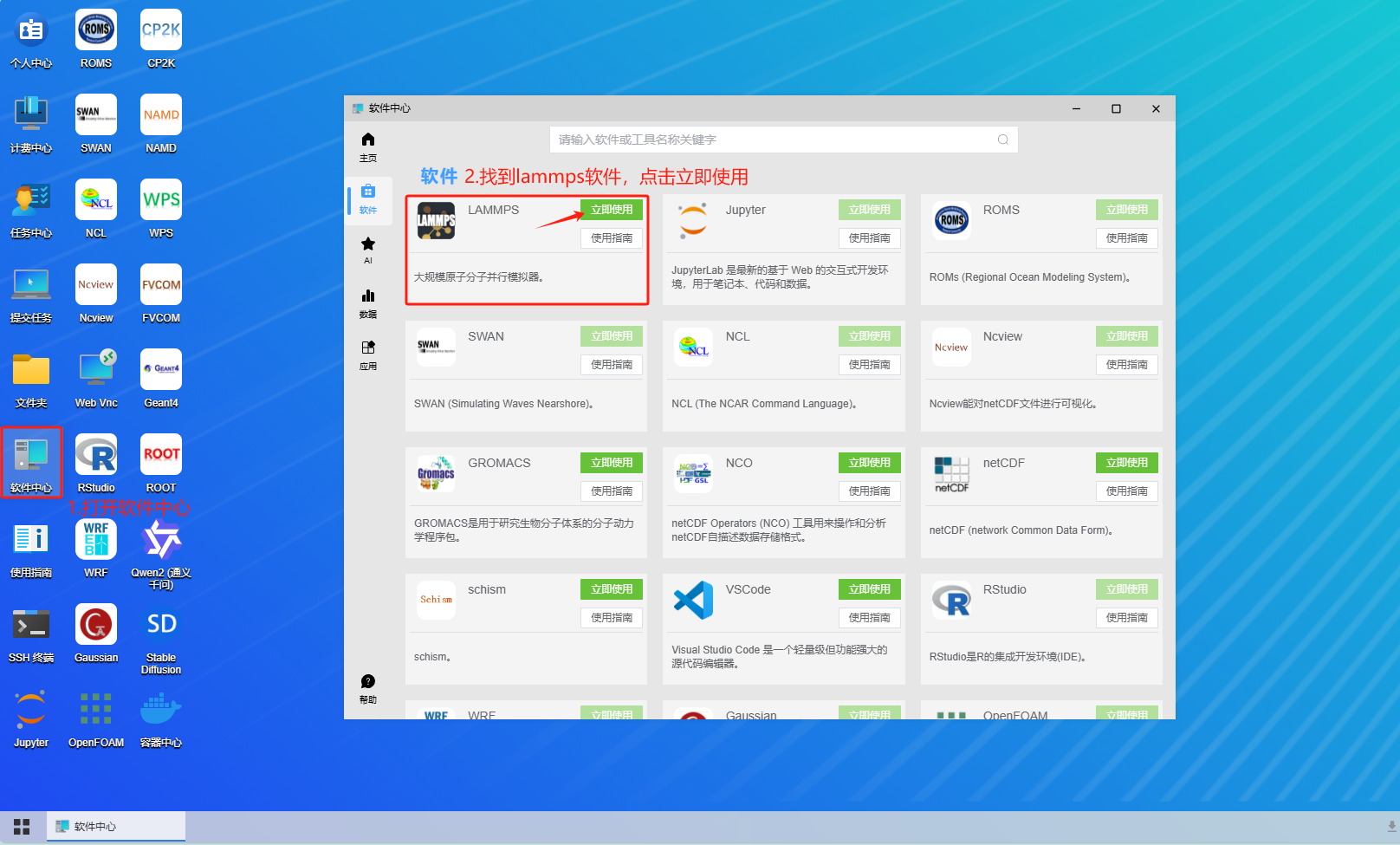
Task: Launch SWAN desktop shortcut
Action: [x=96, y=125]
